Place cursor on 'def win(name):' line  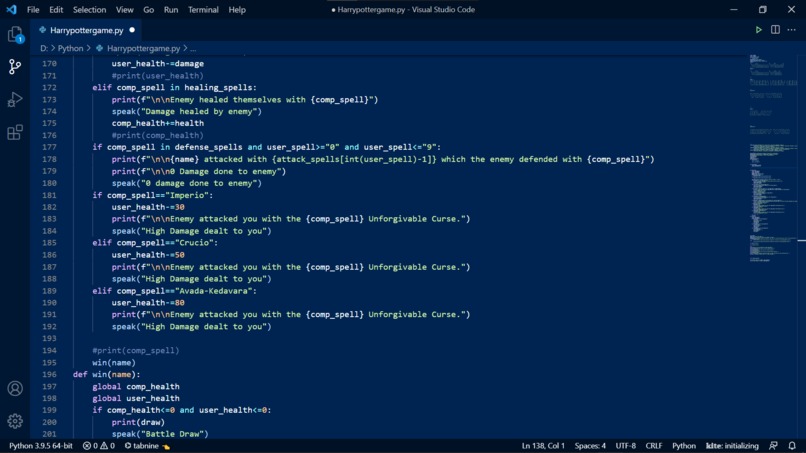coord(106,374)
